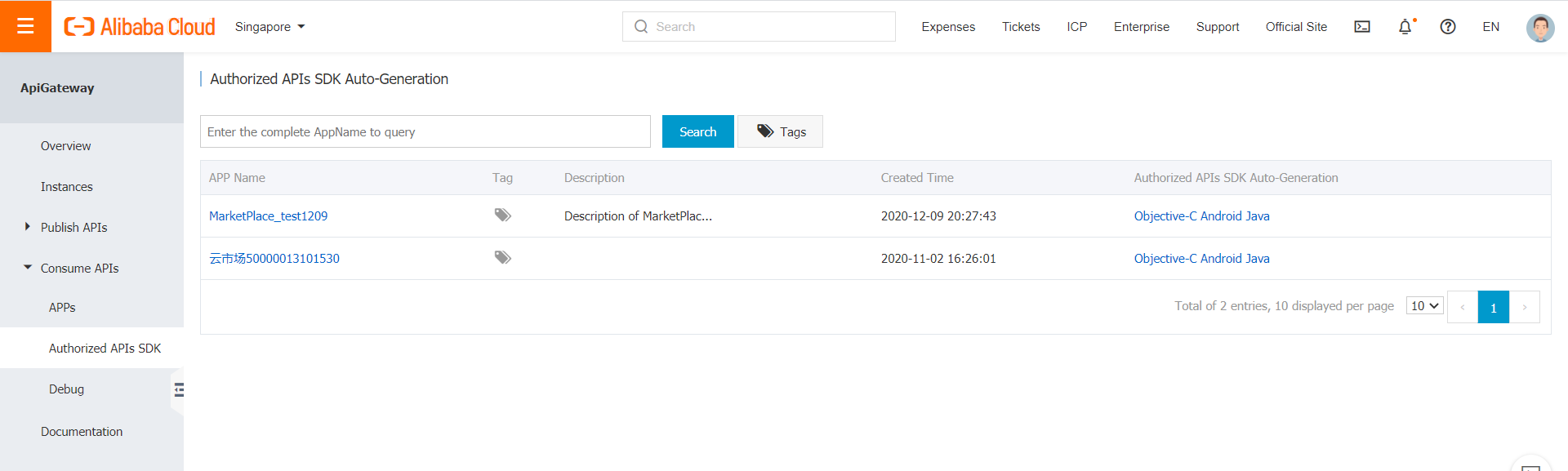The image size is (1568, 471).
Task: Generate Objective-C SDK for MarketPlace_test1209
Action: click(x=1165, y=216)
